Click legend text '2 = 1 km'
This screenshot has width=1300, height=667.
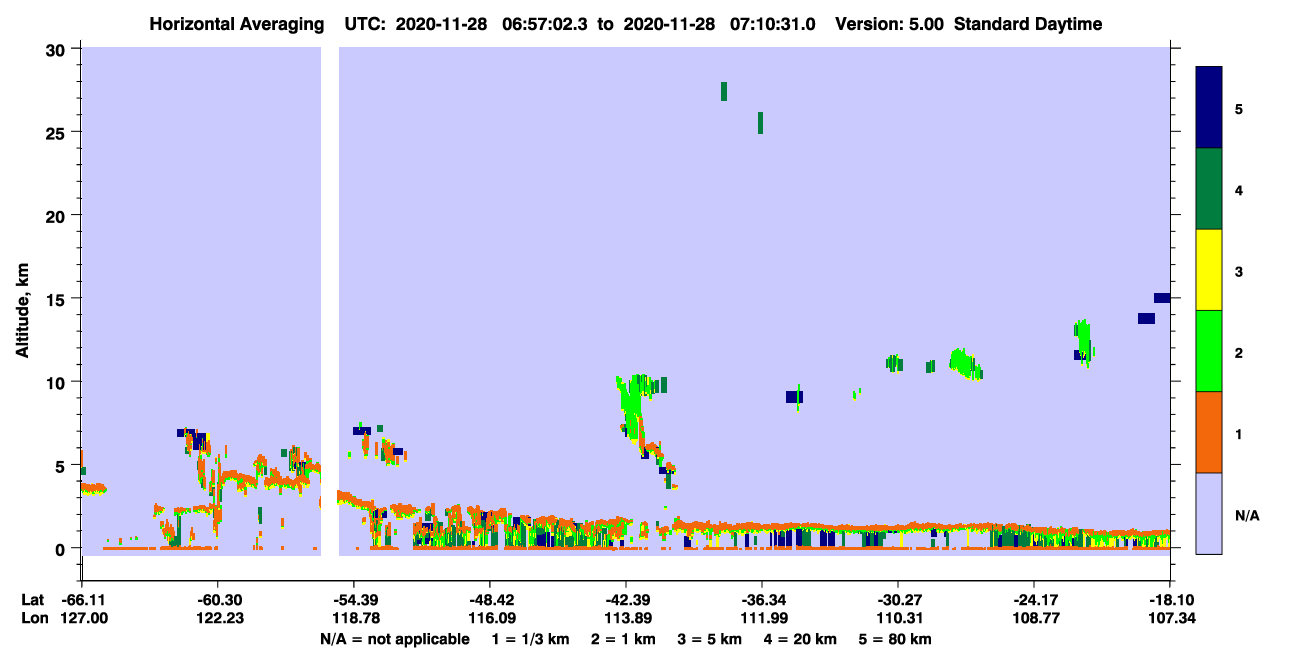coord(621,639)
